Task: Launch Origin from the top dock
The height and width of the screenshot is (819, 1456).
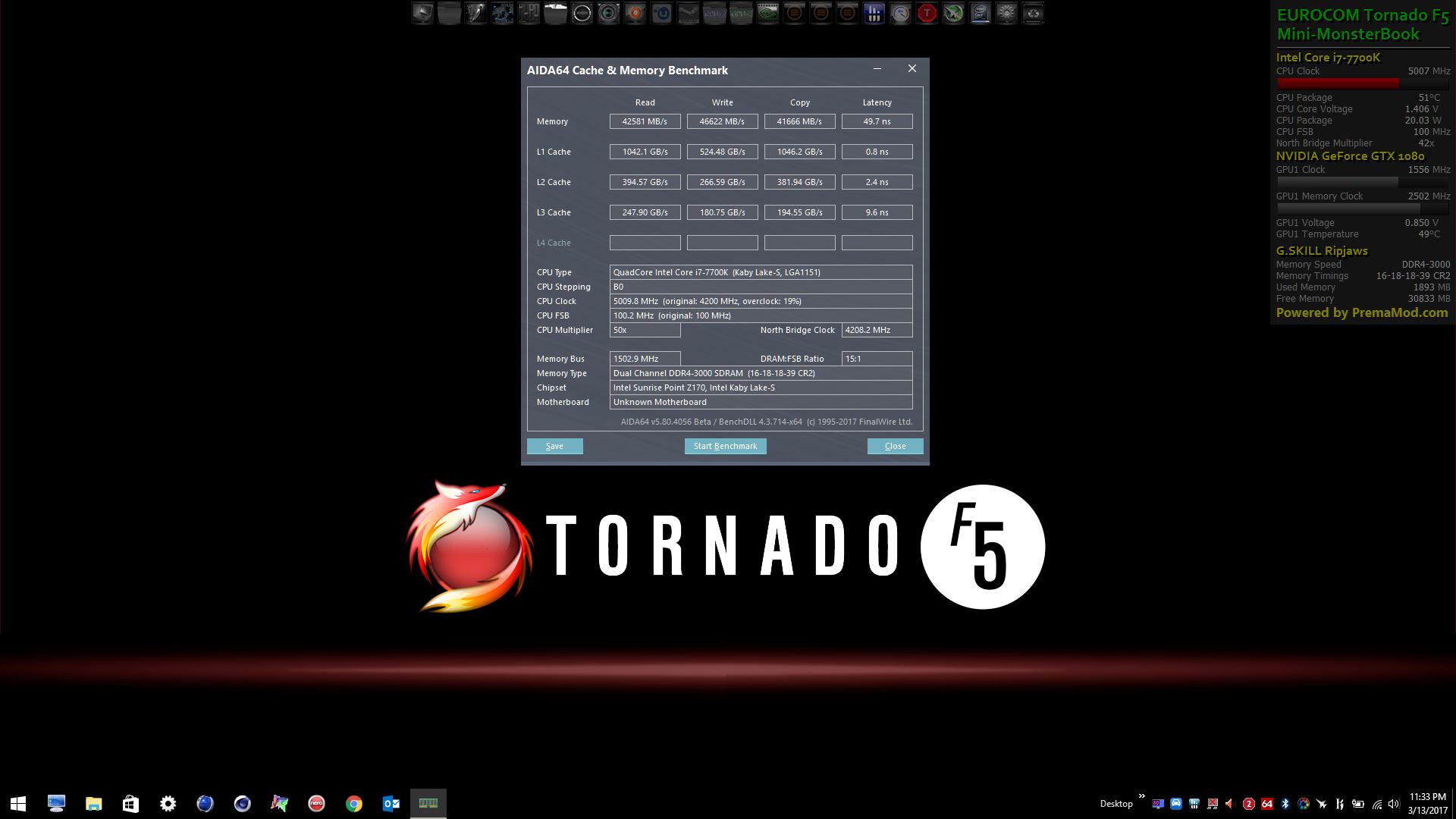Action: click(x=635, y=13)
